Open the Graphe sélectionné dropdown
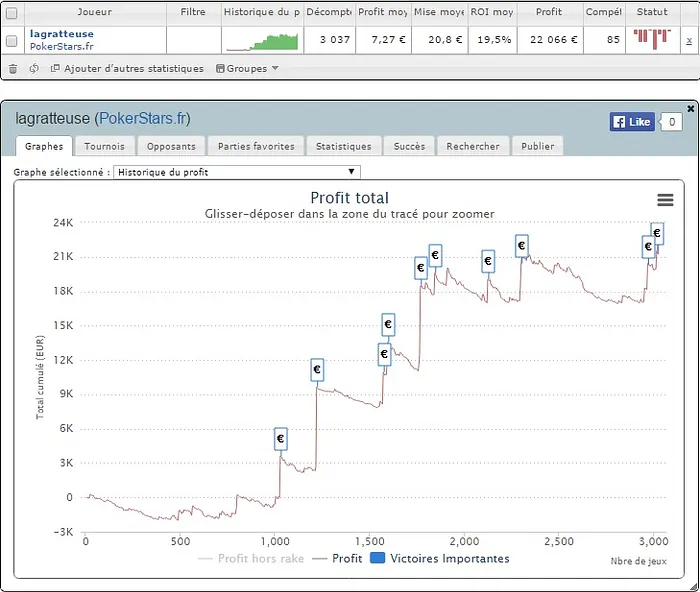This screenshot has height=592, width=700. [237, 172]
